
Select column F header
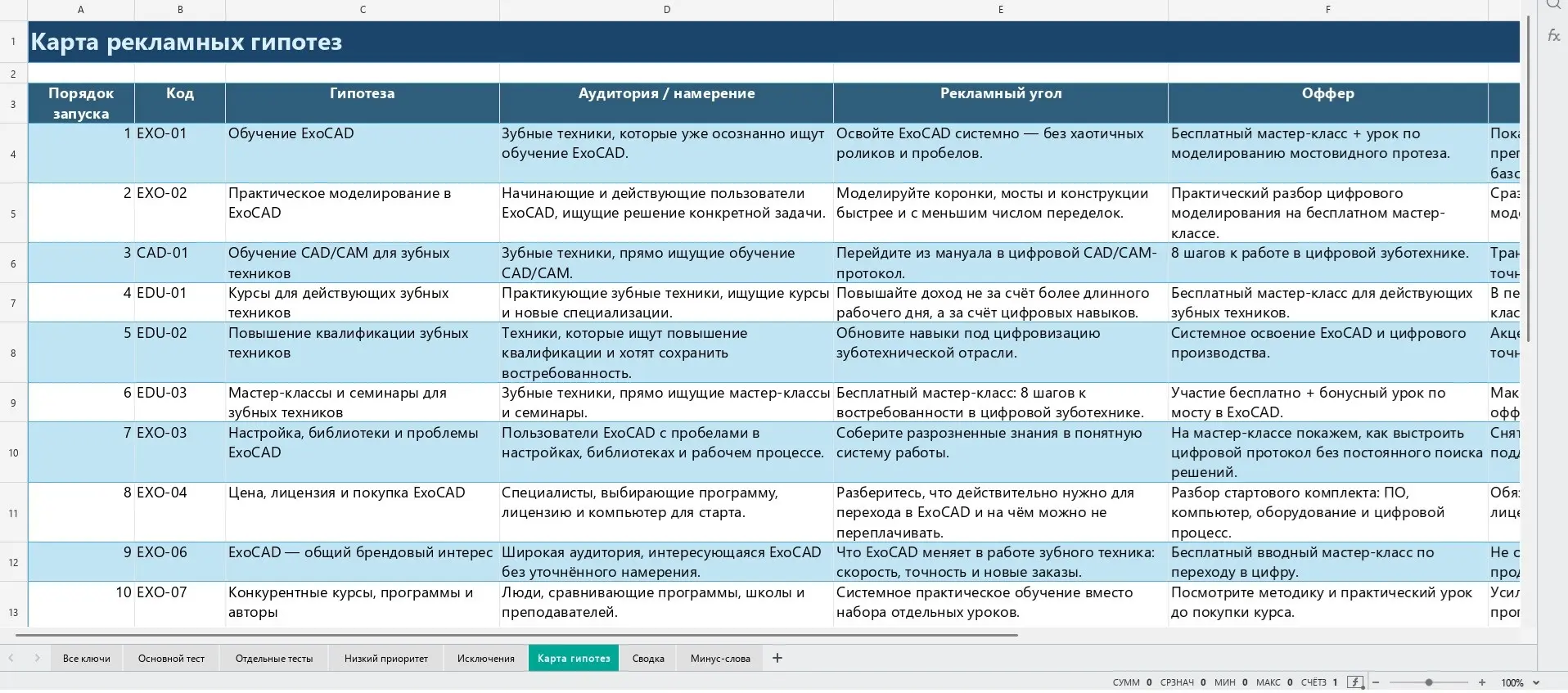pyautogui.click(x=1328, y=10)
